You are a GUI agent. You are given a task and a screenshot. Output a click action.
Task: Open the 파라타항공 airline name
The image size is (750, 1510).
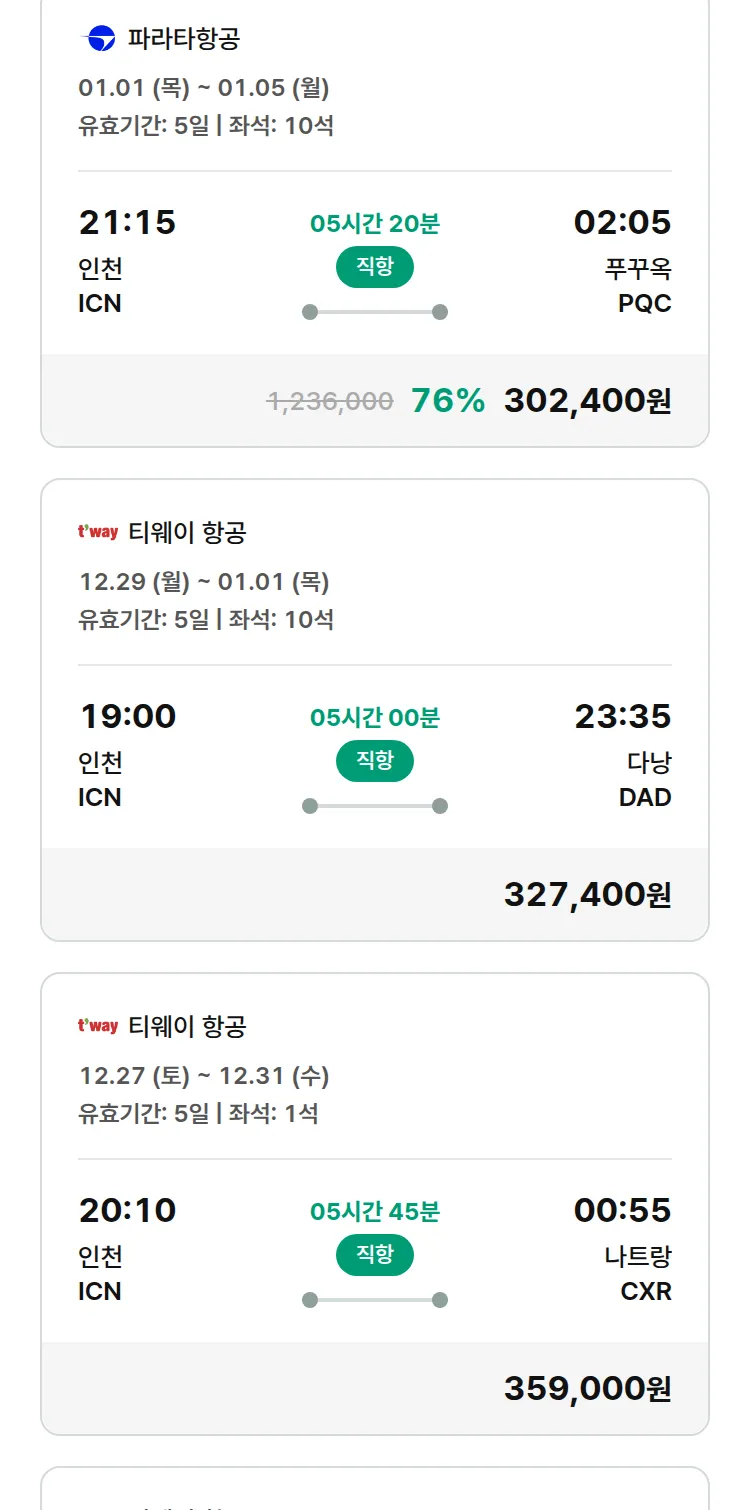click(184, 39)
